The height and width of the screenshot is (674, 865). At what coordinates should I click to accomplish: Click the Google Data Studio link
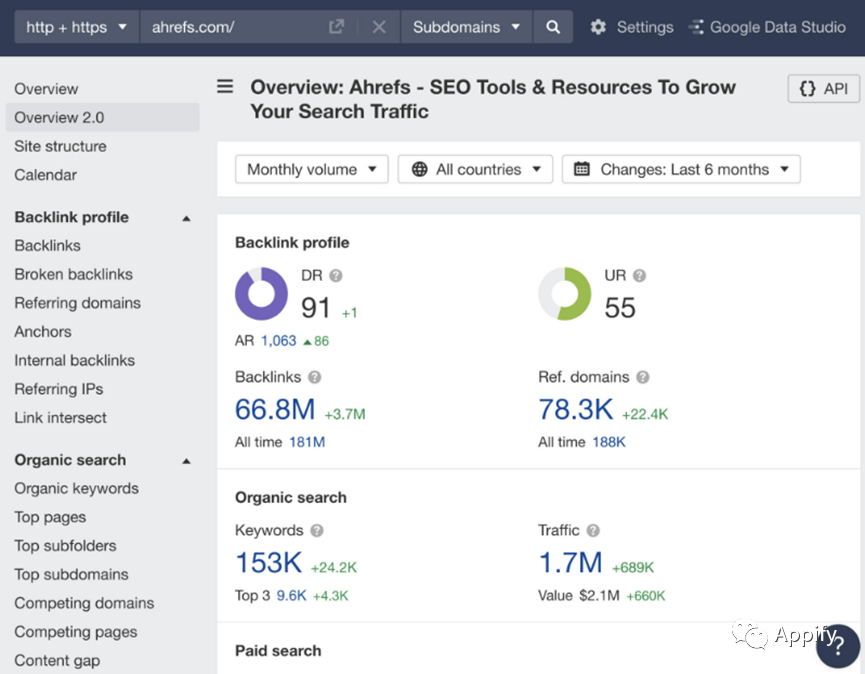click(x=777, y=27)
